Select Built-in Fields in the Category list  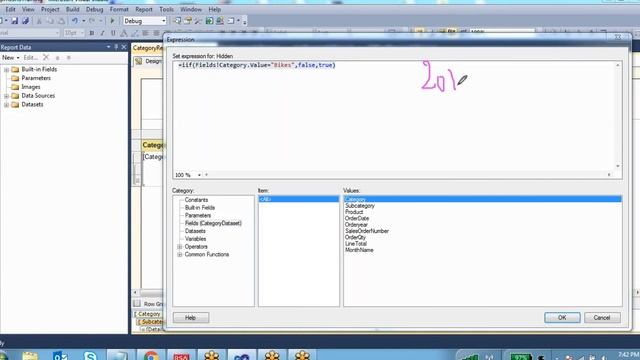[x=200, y=208]
